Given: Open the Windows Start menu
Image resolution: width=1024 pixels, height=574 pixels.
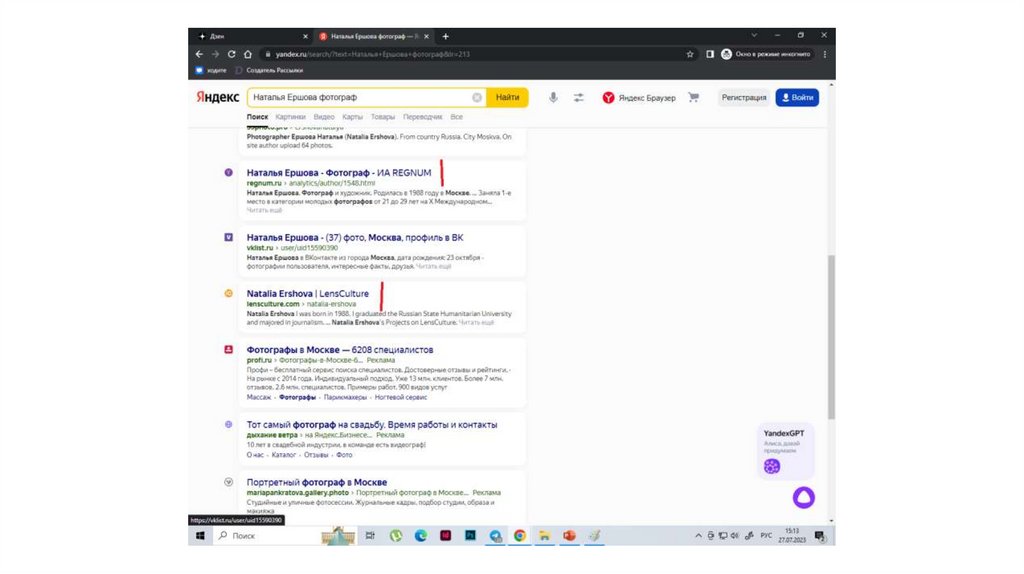Looking at the screenshot, I should click(200, 535).
